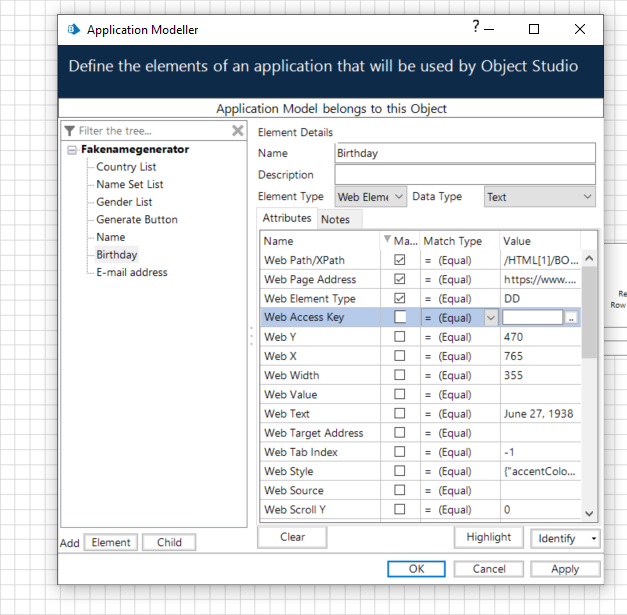
Task: Click the ellipsis button in Web Access Key value
Action: coord(571,318)
